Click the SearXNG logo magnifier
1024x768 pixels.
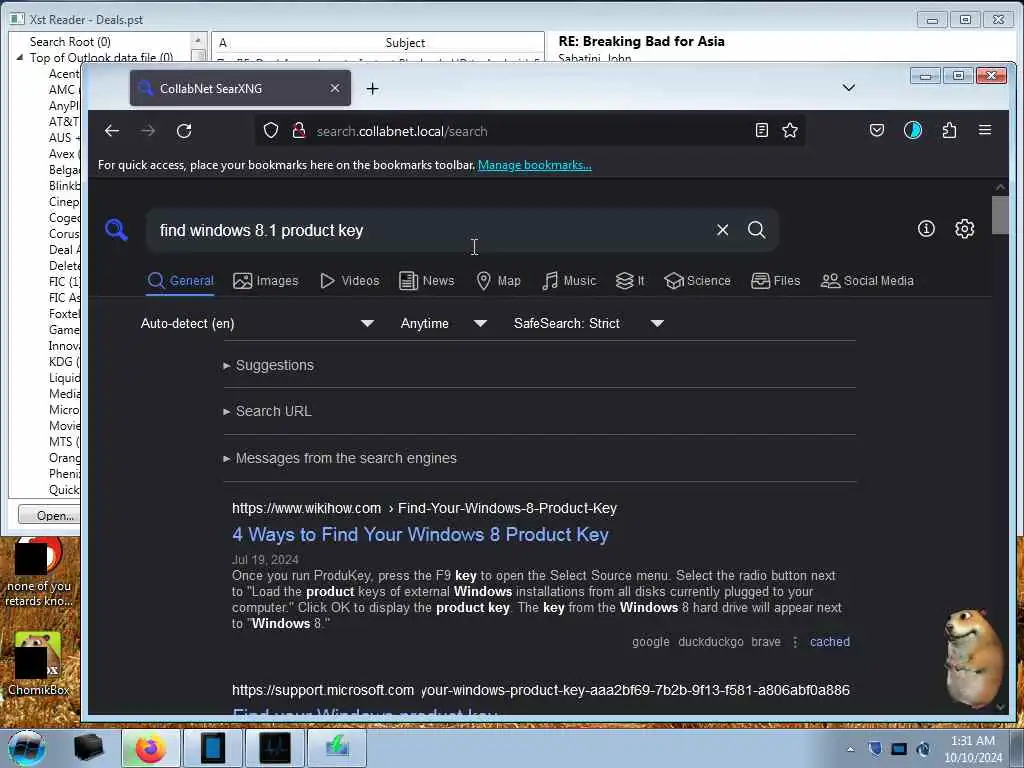coord(116,230)
